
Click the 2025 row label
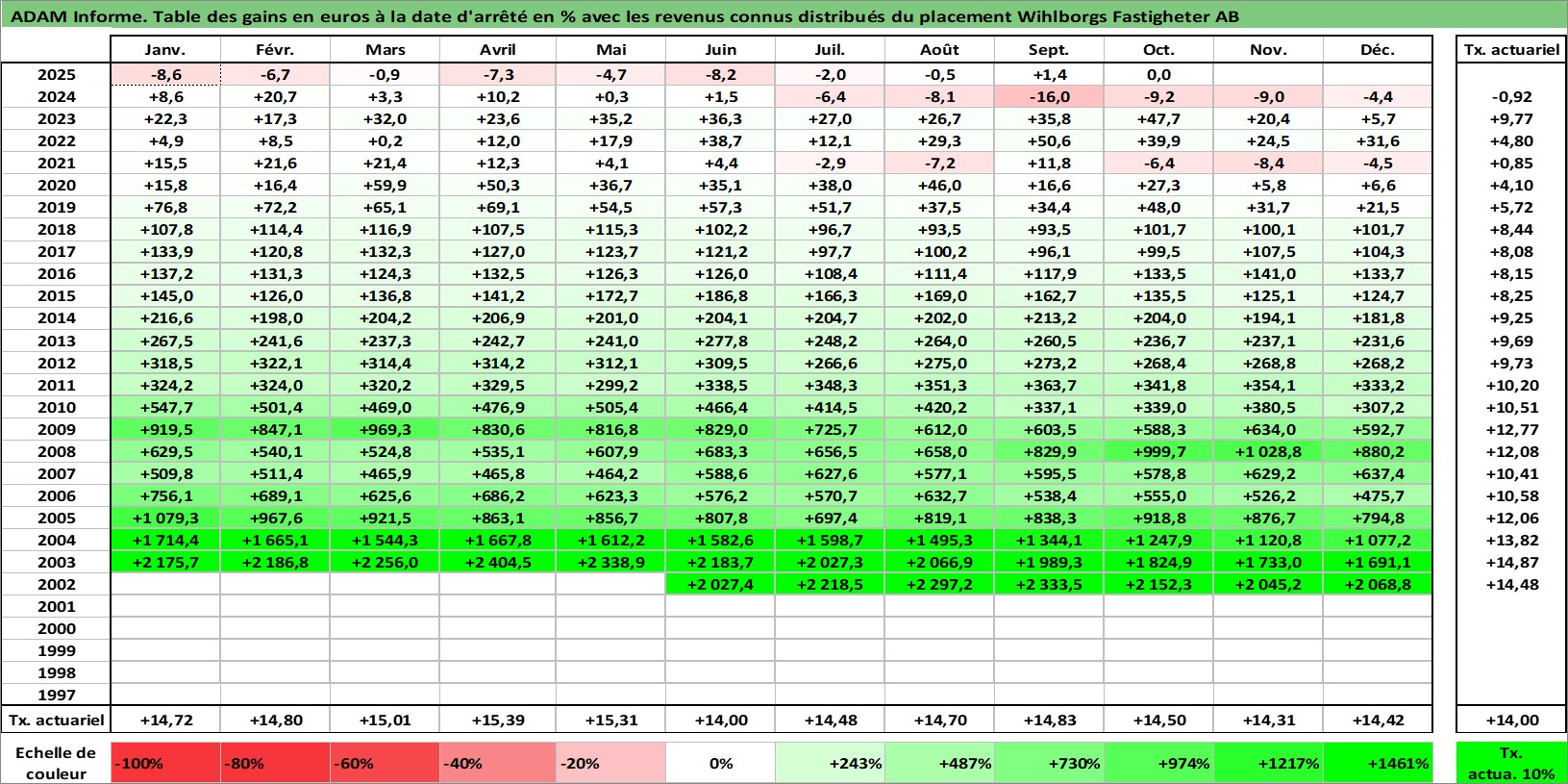[56, 74]
